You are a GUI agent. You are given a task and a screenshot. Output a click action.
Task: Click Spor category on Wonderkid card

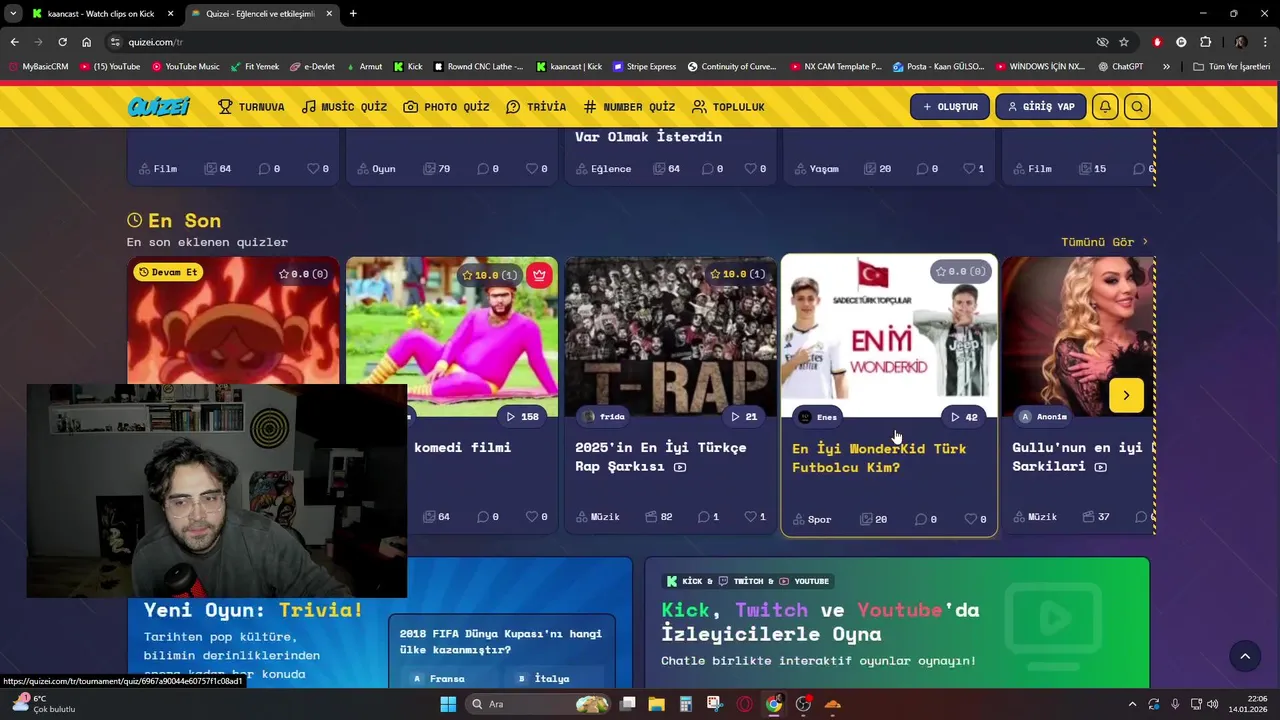coord(812,519)
